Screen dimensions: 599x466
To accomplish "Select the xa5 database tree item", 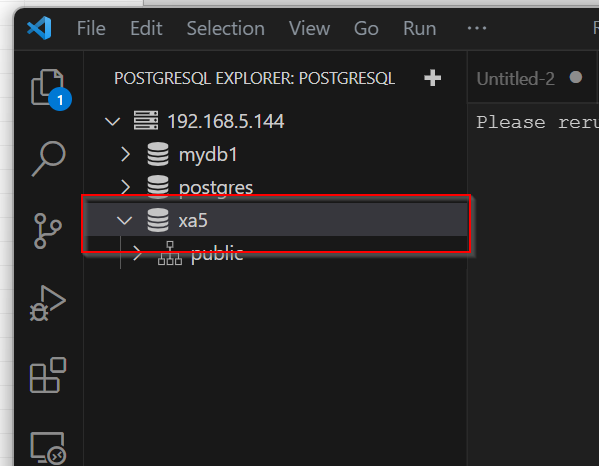I will [276, 220].
